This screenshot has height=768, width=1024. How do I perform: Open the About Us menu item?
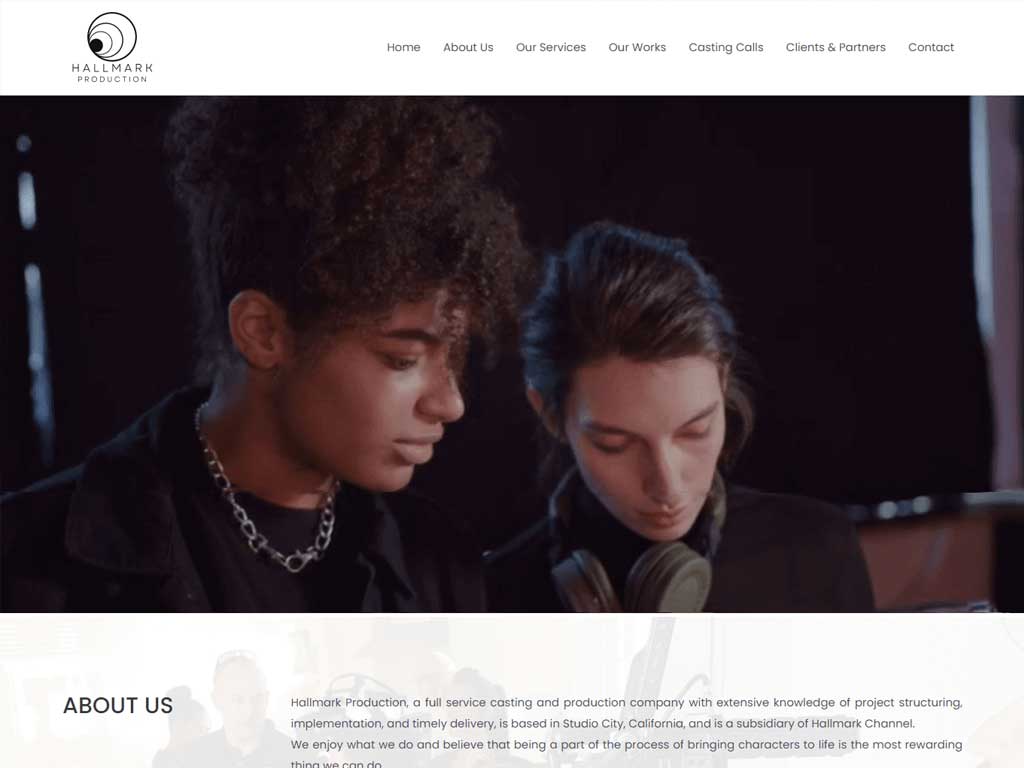pos(468,47)
